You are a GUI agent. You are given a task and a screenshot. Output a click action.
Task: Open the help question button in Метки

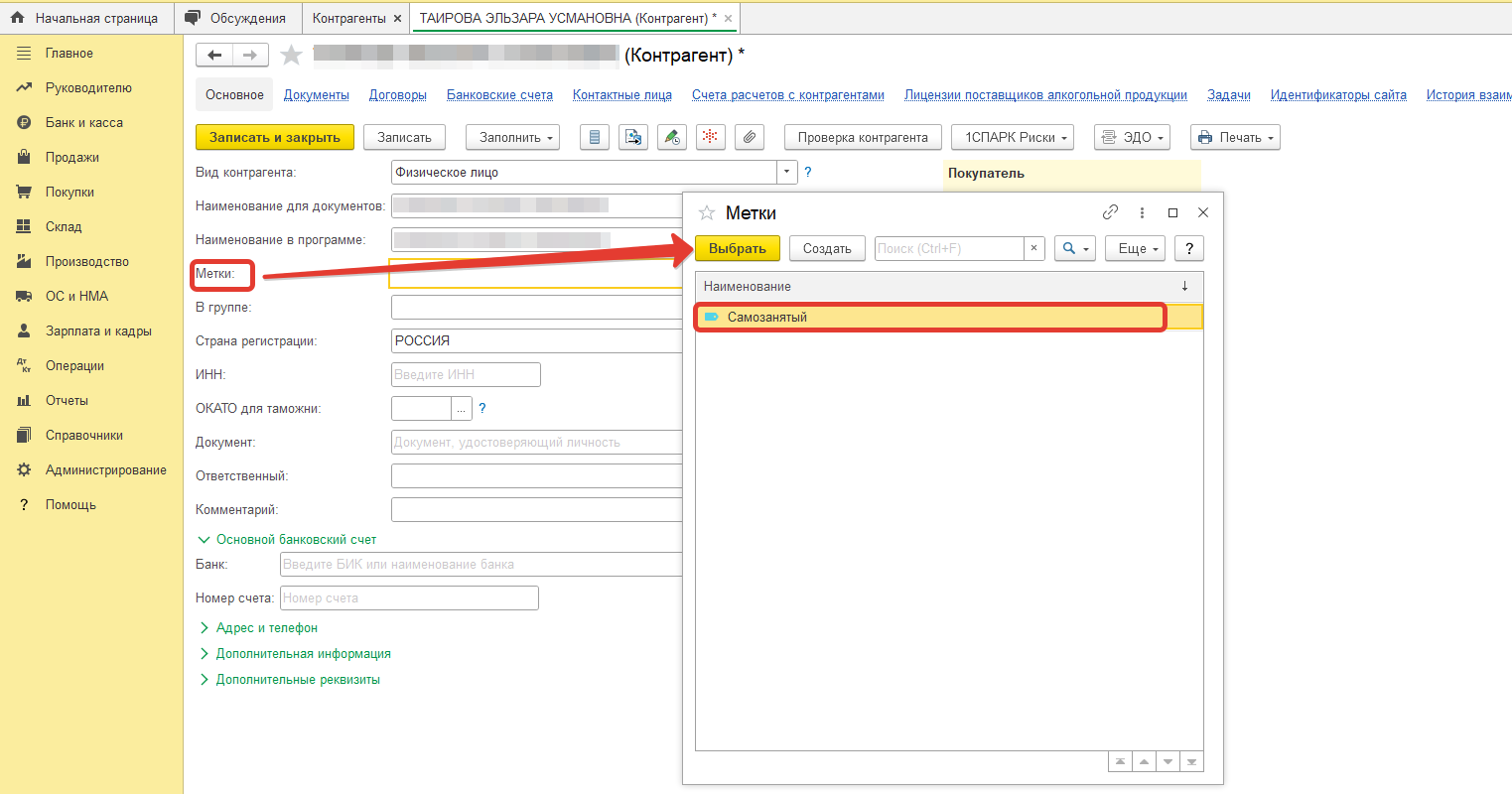[x=1188, y=248]
